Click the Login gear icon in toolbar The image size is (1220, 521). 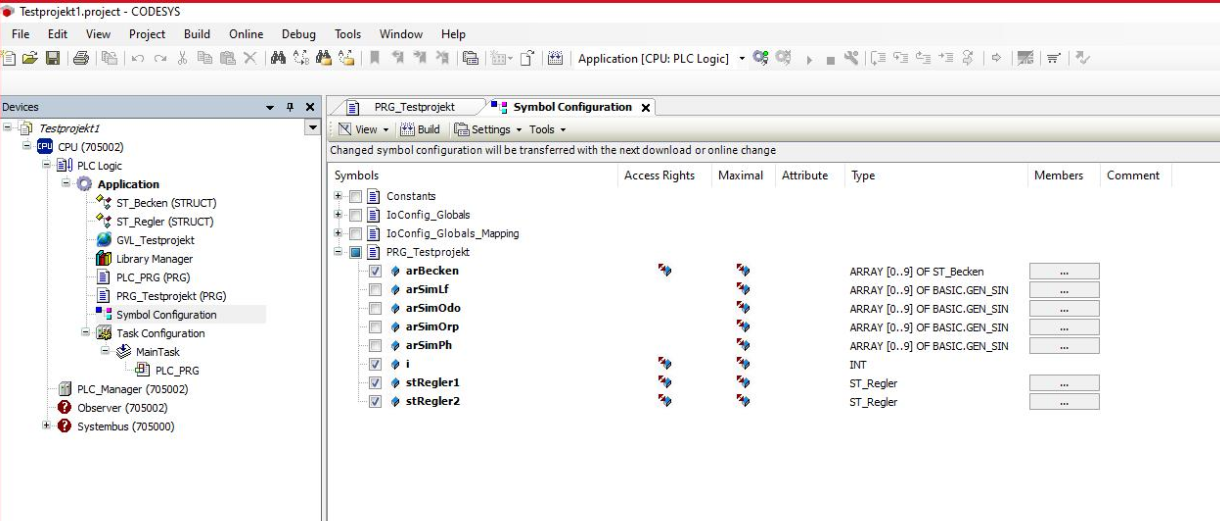[x=760, y=58]
